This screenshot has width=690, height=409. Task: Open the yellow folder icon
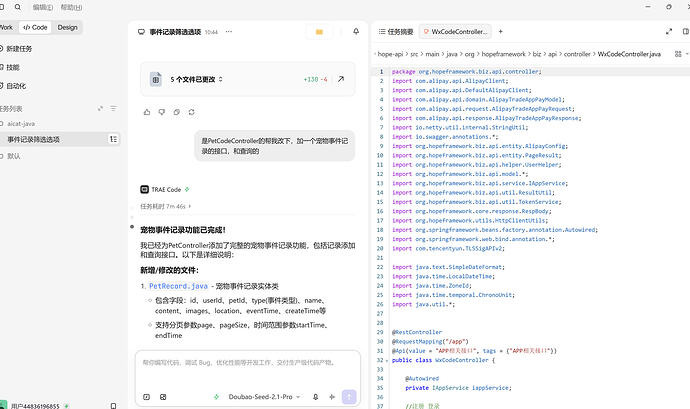[319, 32]
